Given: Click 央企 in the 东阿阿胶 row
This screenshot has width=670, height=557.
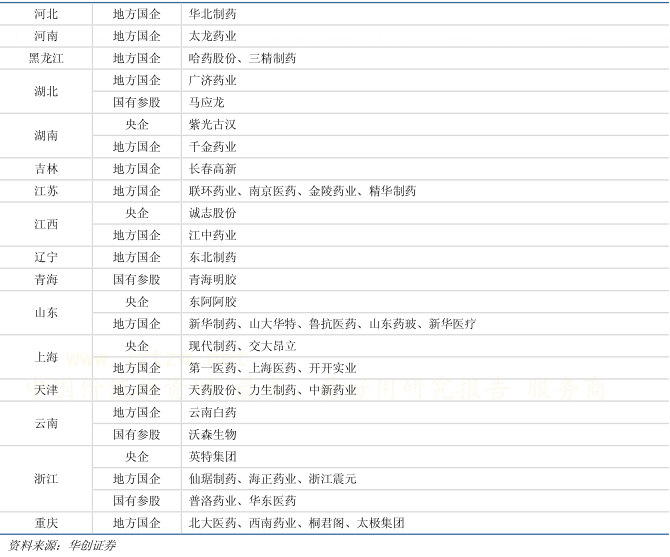Looking at the screenshot, I should (x=137, y=302).
